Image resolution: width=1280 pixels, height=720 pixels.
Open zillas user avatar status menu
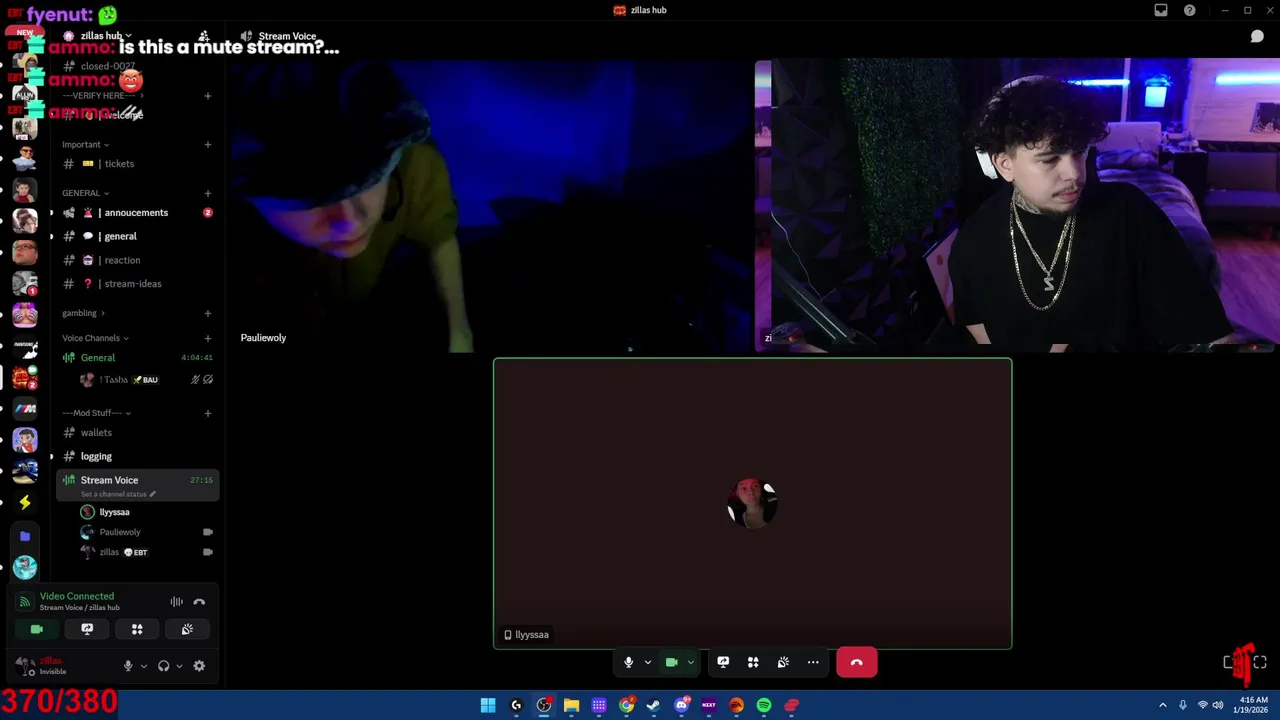coord(25,666)
